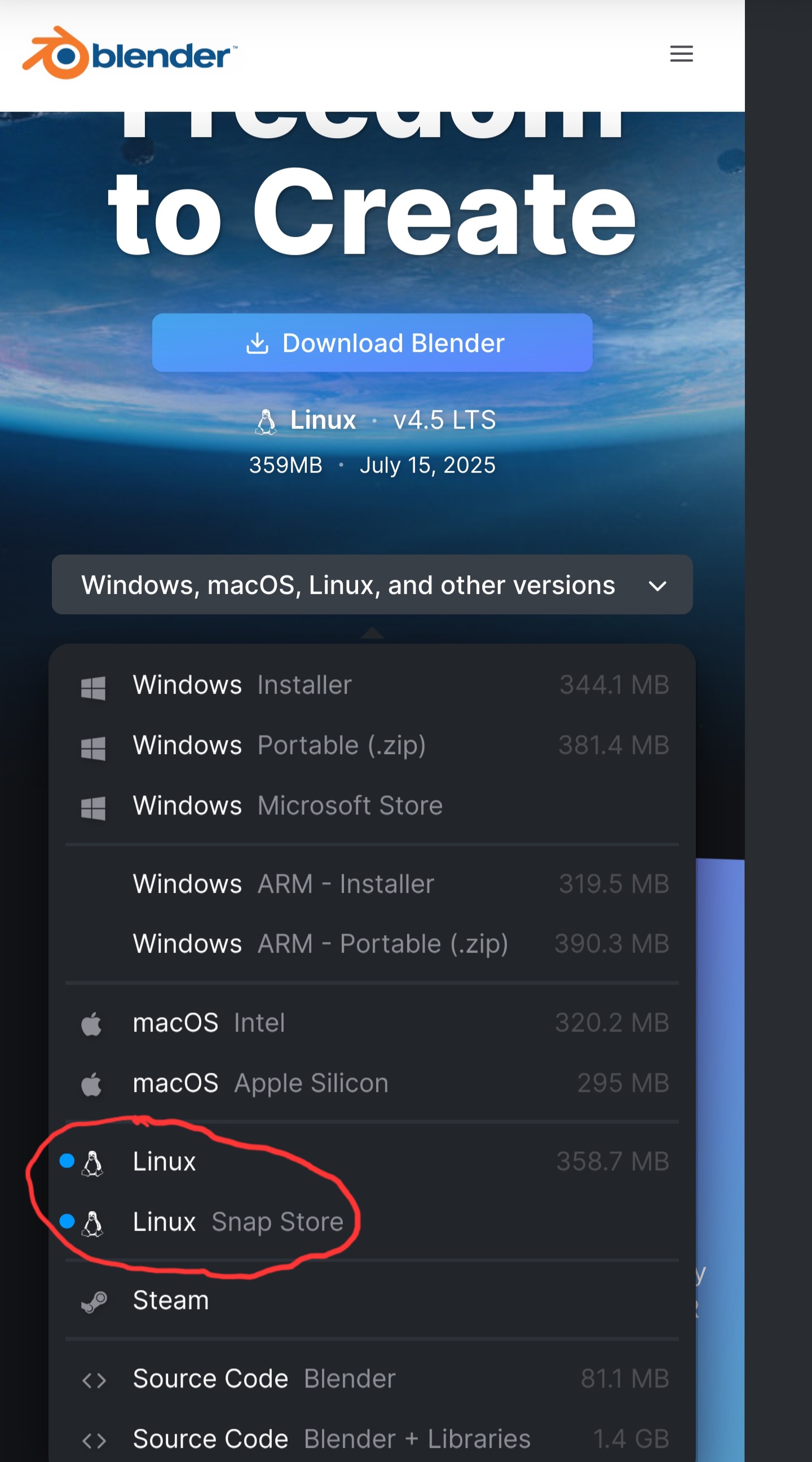Click the Windows logo beside Microsoft Store
The image size is (812, 1462).
tap(93, 809)
